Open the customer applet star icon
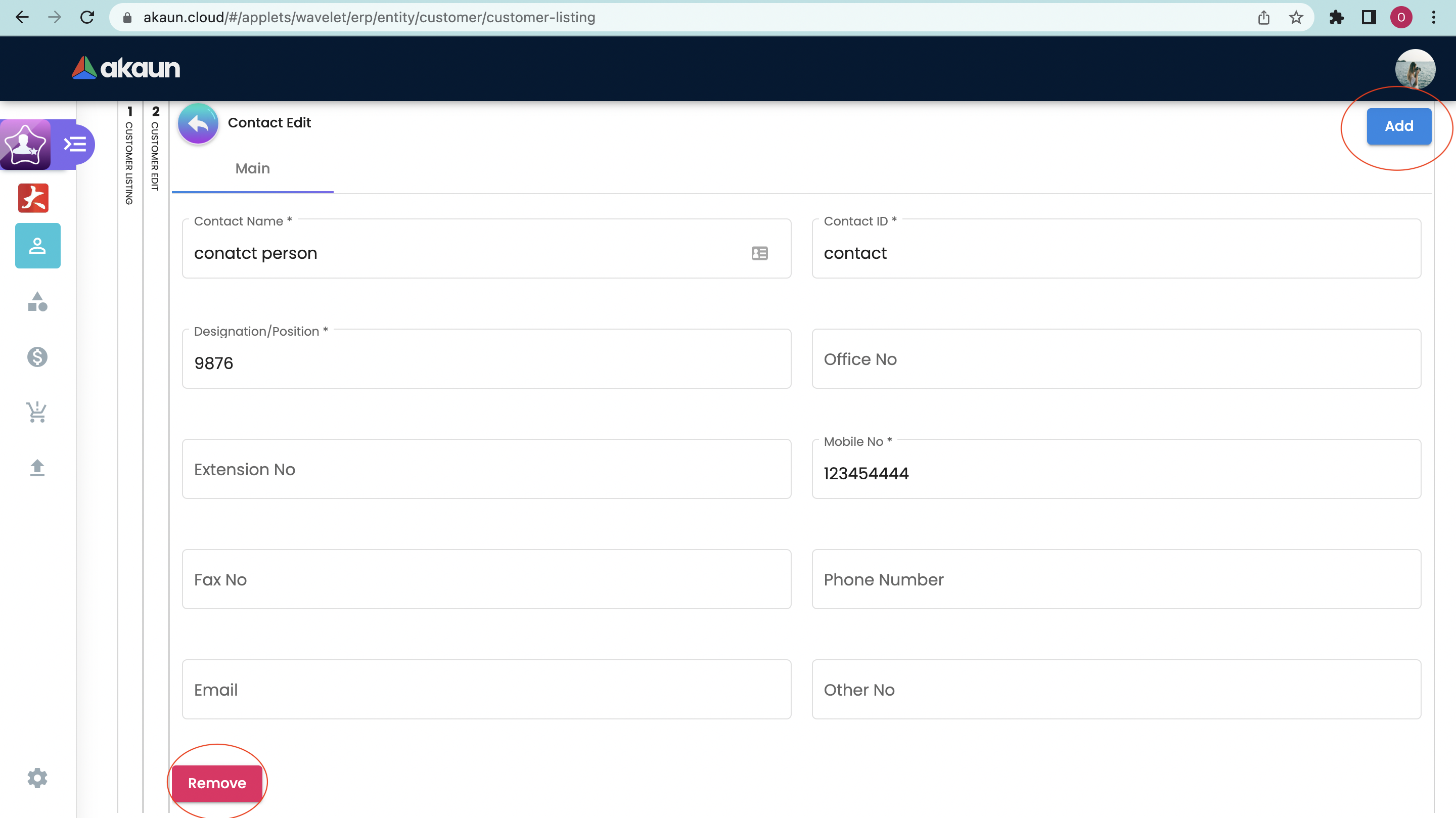The height and width of the screenshot is (818, 1456). tap(25, 144)
